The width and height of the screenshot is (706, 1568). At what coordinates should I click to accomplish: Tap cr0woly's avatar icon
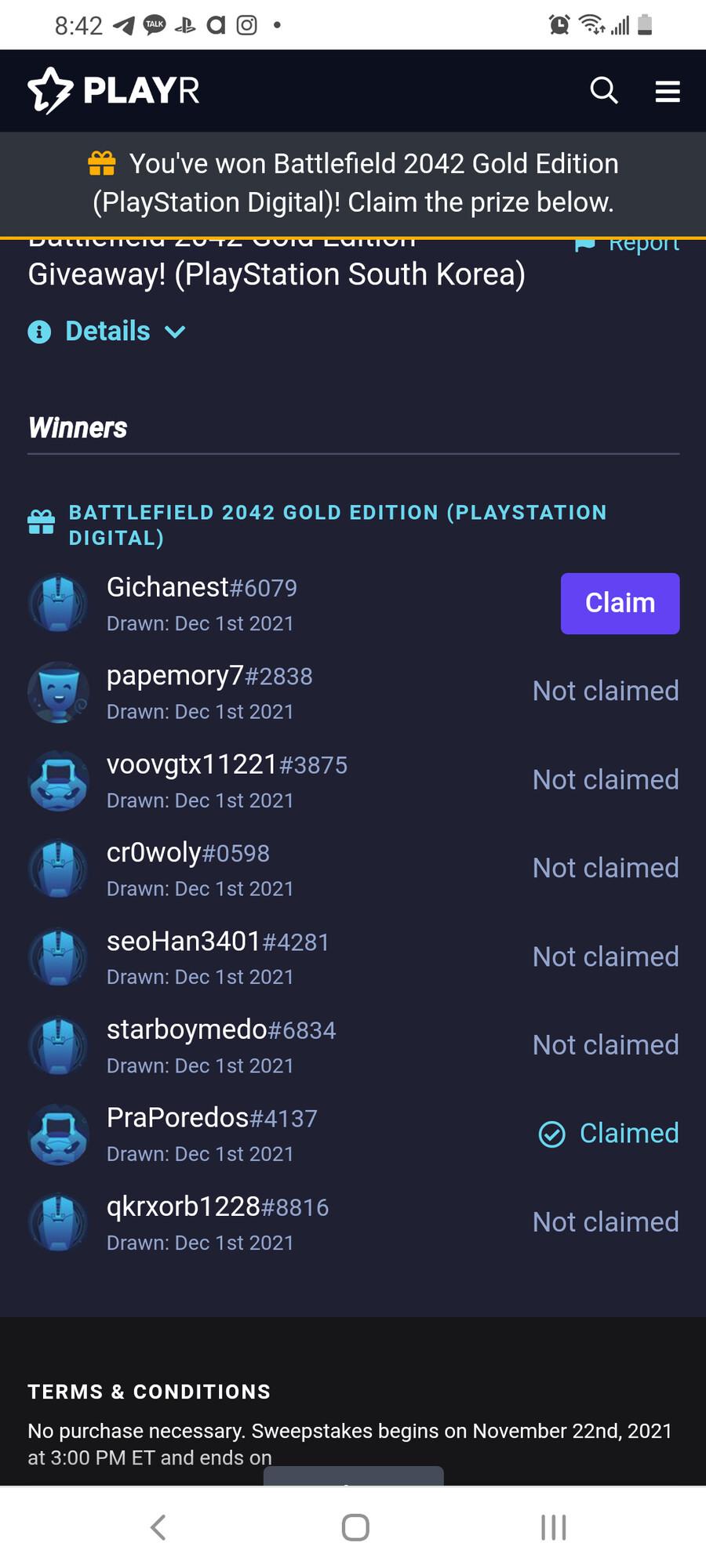(x=58, y=869)
